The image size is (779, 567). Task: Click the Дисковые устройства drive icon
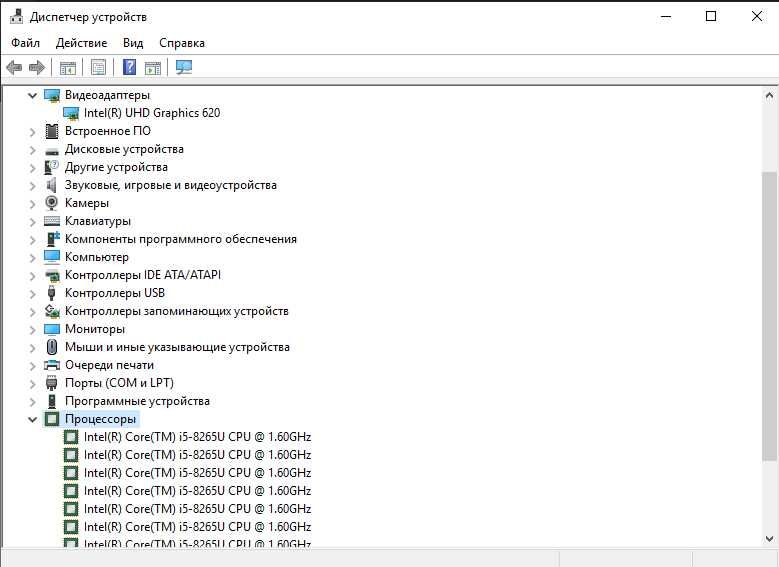[x=52, y=150]
